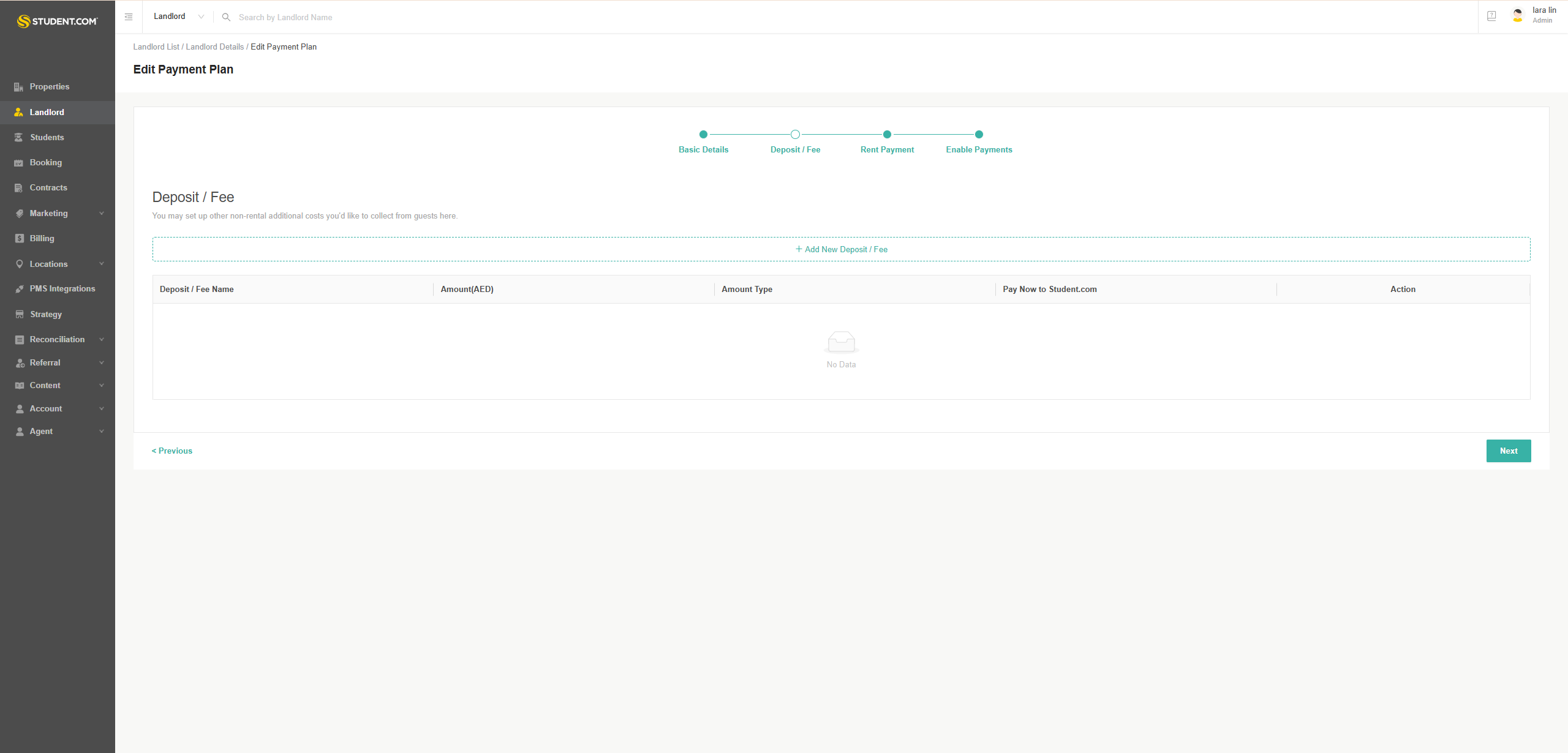1568x753 pixels.
Task: Open the Booking section
Action: [45, 162]
